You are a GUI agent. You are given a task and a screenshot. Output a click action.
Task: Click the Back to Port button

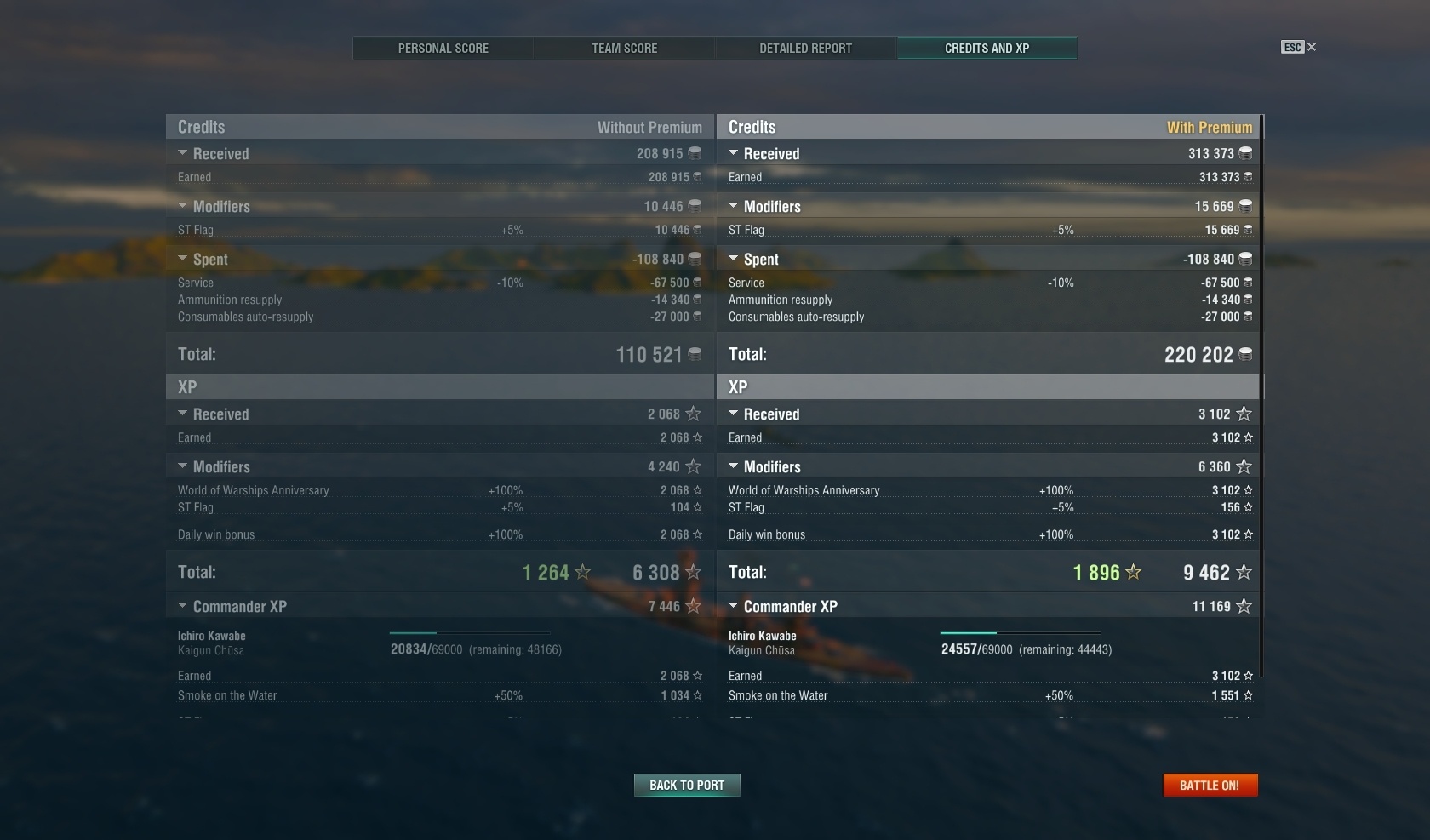(x=687, y=786)
